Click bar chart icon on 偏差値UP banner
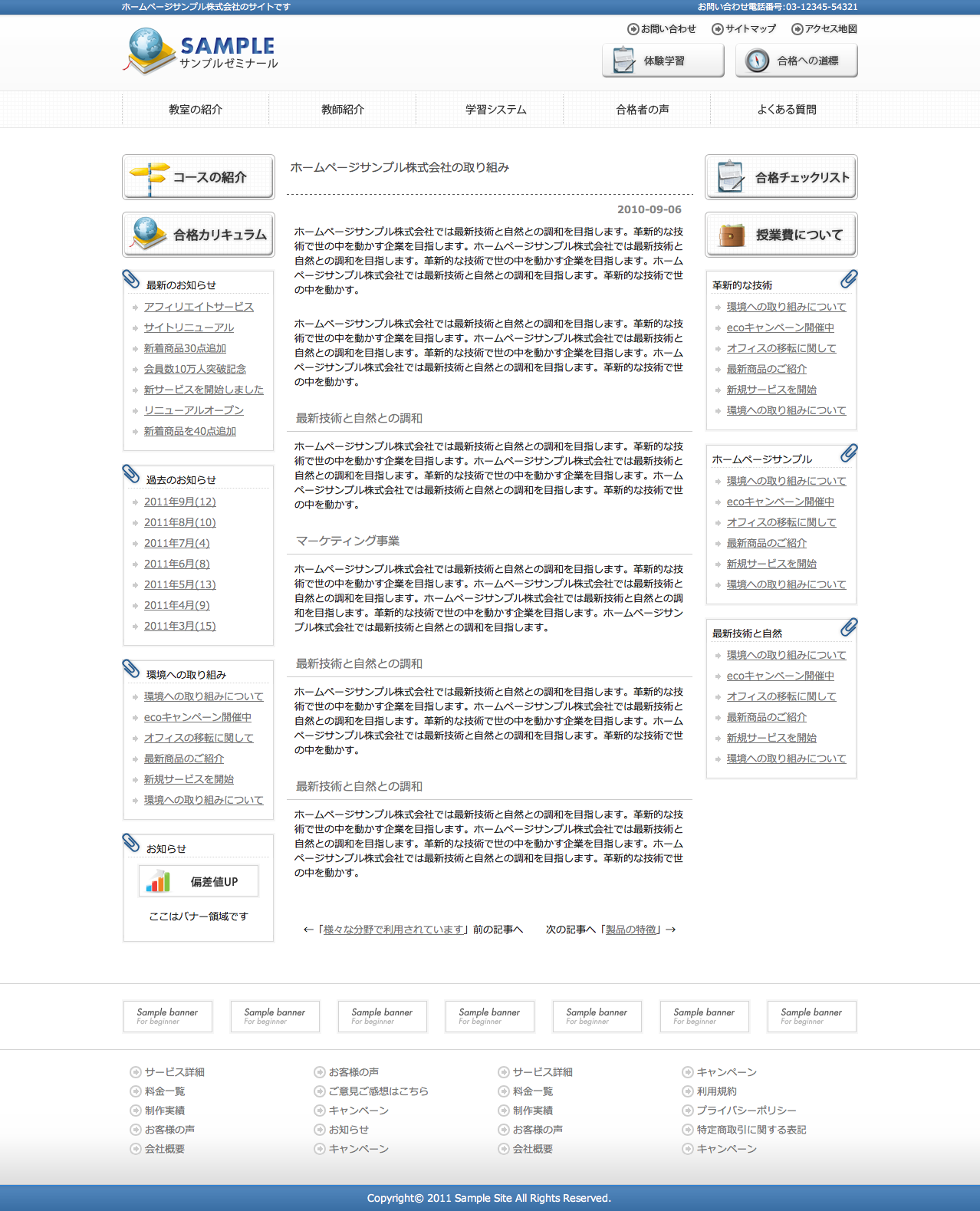 click(x=158, y=881)
